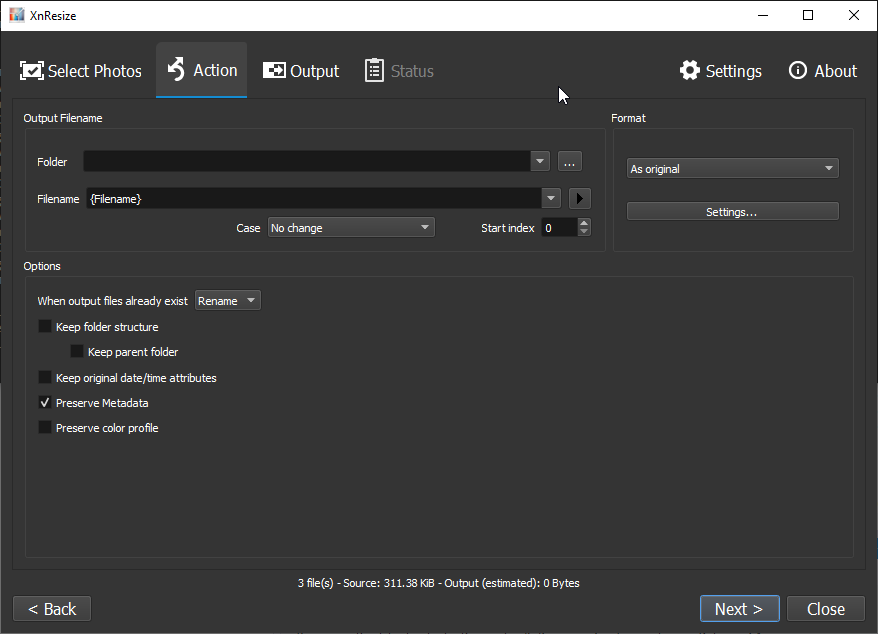Image resolution: width=878 pixels, height=634 pixels.
Task: Uncheck Preserve Metadata
Action: coord(44,402)
